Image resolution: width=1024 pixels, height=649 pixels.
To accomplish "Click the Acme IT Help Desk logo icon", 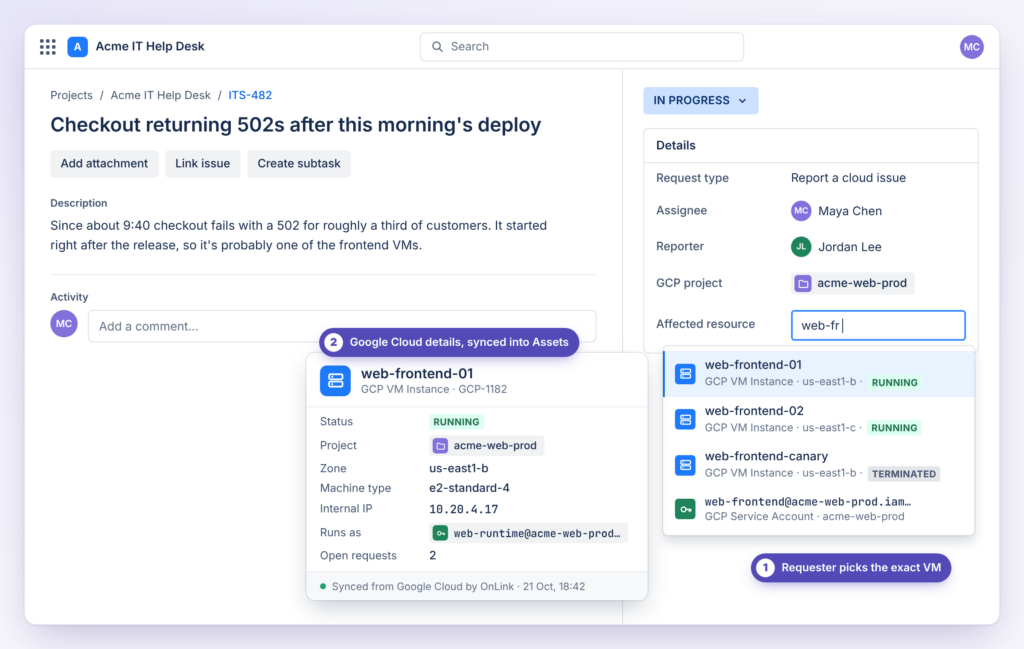I will [x=77, y=46].
